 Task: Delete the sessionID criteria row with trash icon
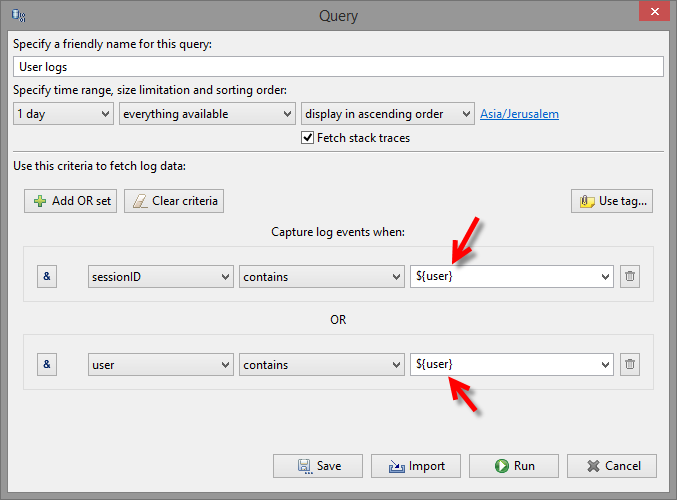click(630, 276)
